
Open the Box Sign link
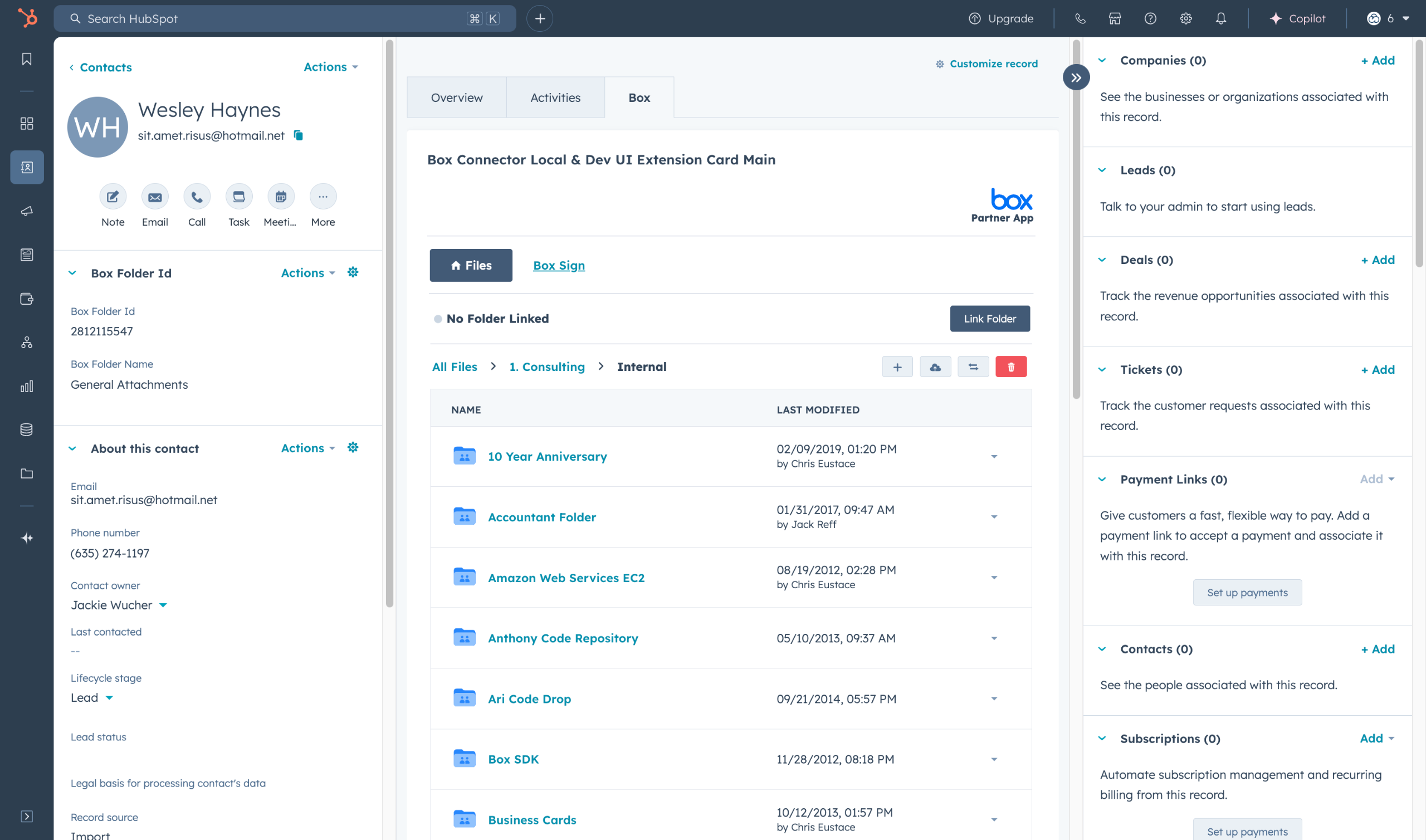[559, 266]
